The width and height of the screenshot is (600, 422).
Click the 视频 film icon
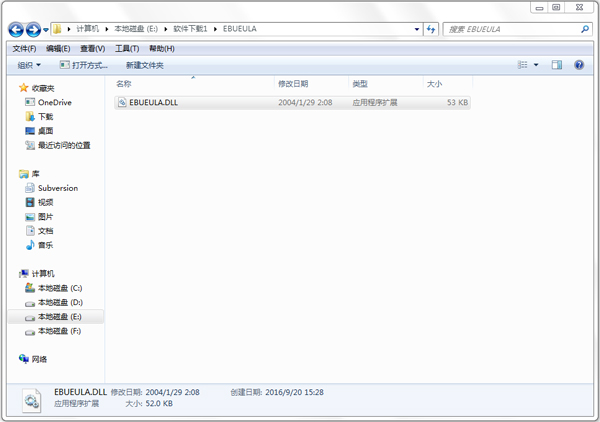30,202
